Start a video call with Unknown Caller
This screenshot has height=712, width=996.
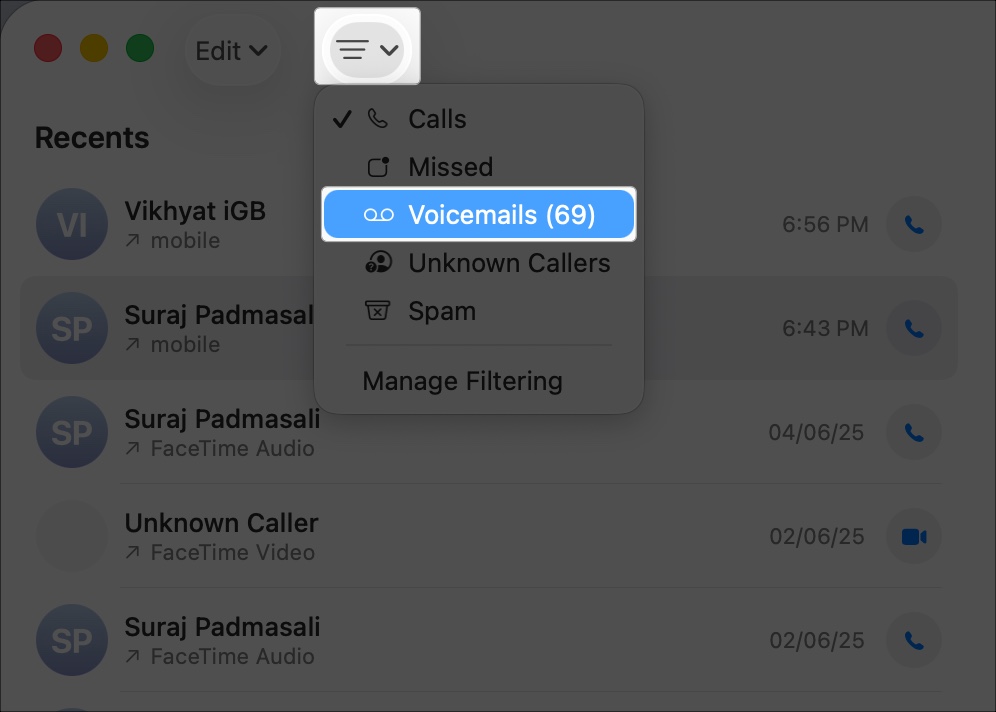point(914,536)
